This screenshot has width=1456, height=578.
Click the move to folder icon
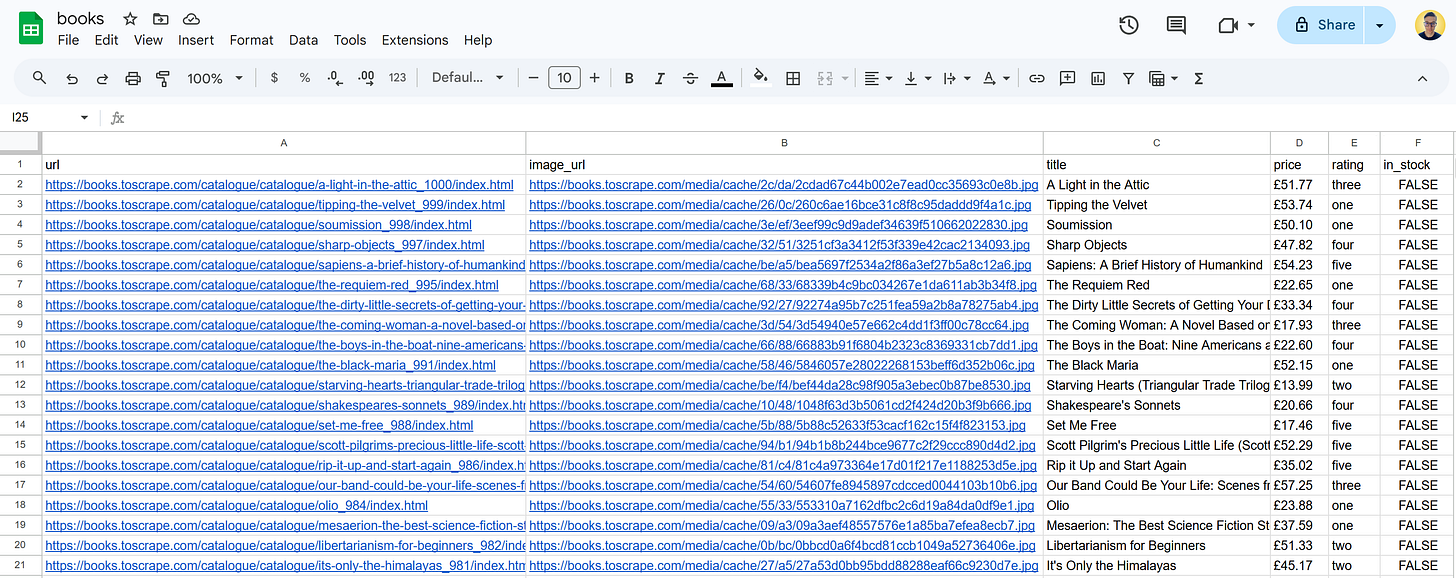click(161, 19)
